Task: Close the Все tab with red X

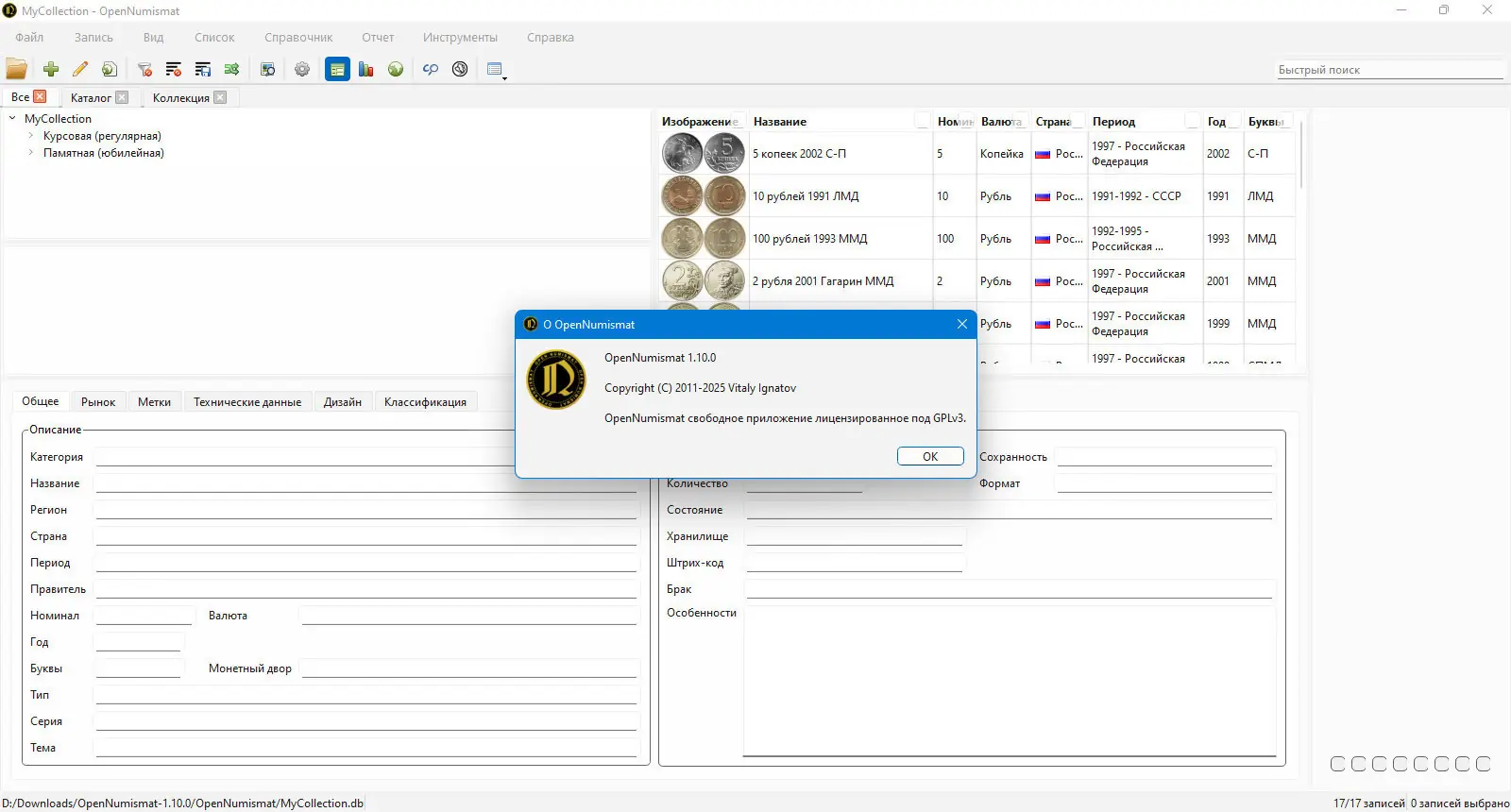Action: (x=40, y=96)
